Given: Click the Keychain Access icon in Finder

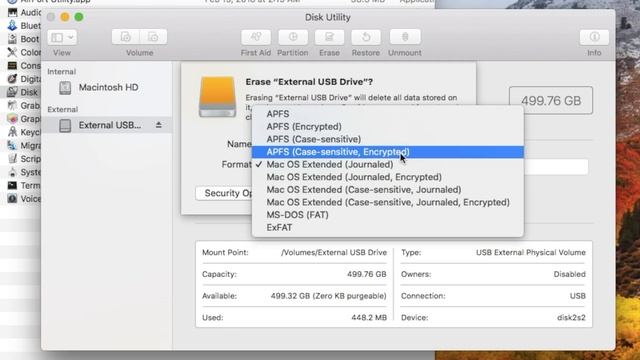Looking at the screenshot, I should pyautogui.click(x=12, y=132).
